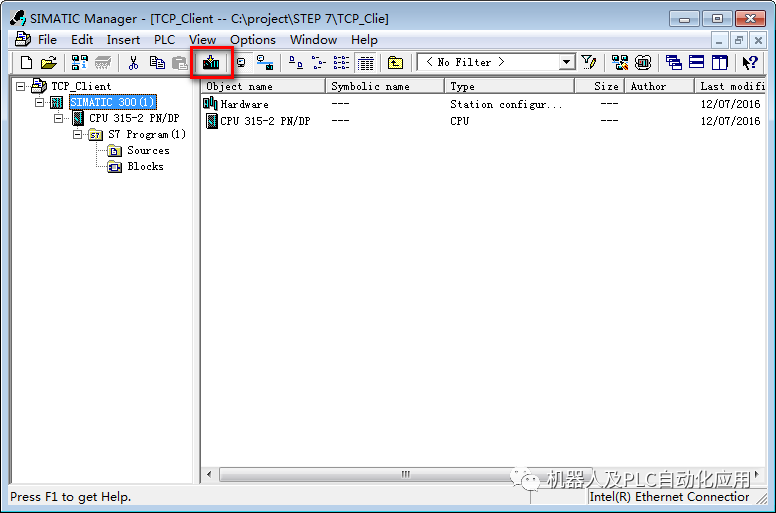Click the left arrow of the horizontal scrollbar
The width and height of the screenshot is (776, 513).
(x=209, y=474)
